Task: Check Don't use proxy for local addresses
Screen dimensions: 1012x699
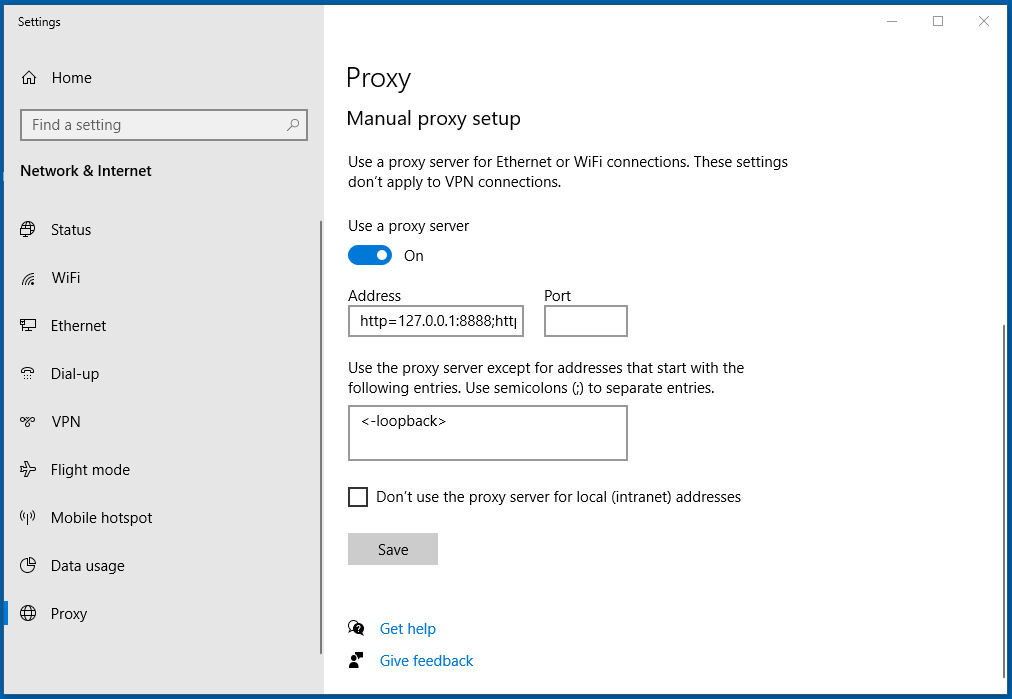Action: point(358,497)
